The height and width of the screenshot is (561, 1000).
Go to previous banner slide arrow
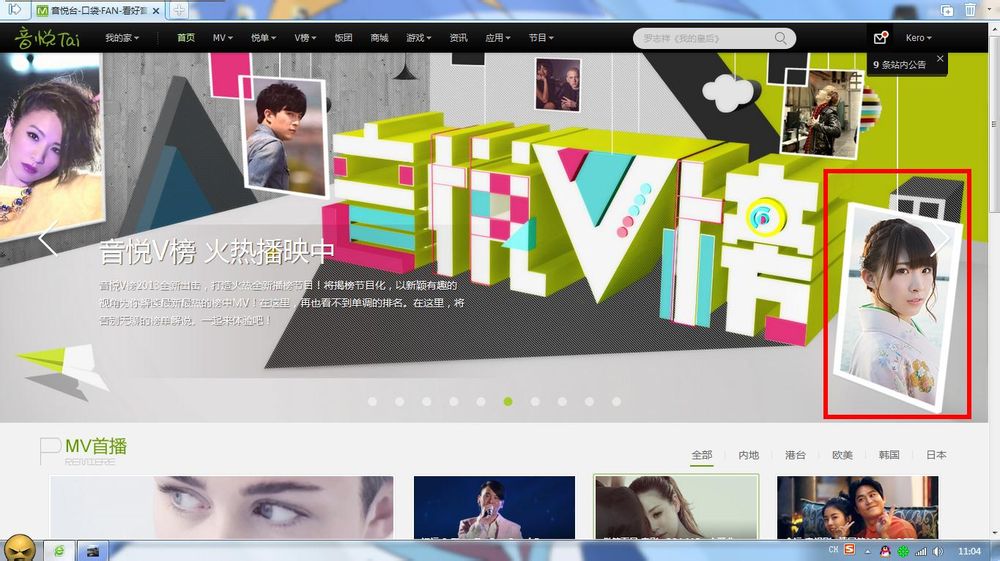48,238
